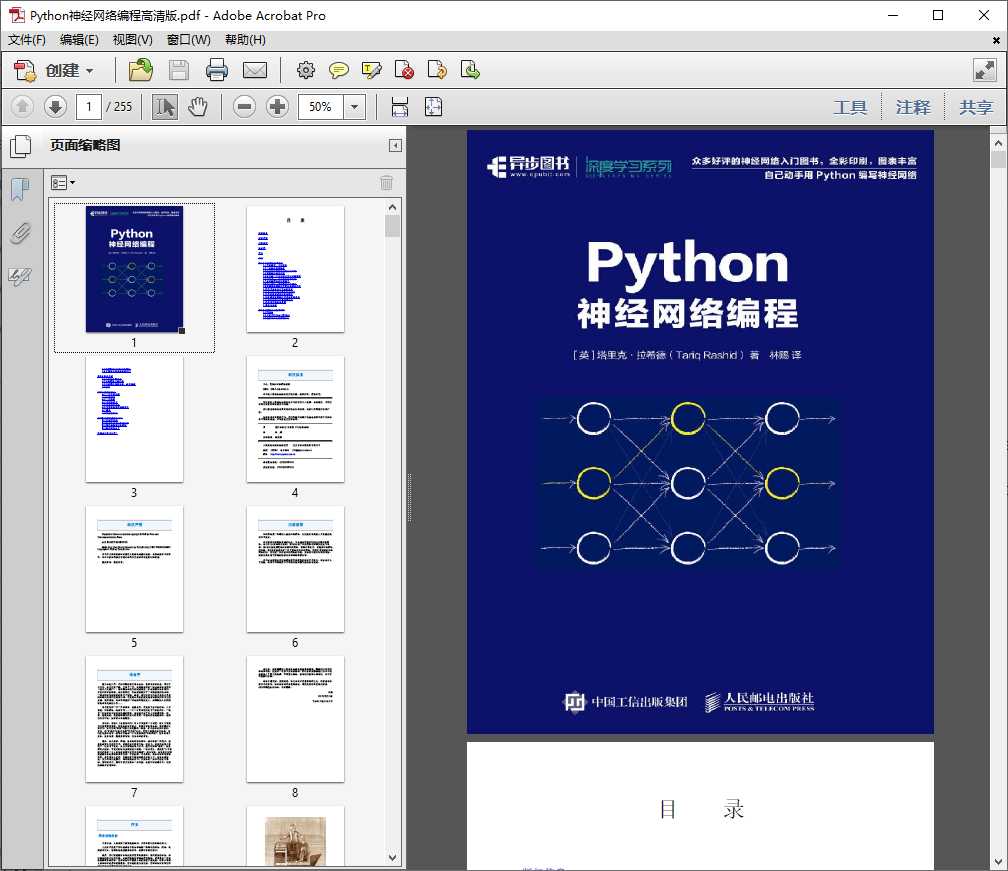The image size is (1008, 871).
Task: Open the Attachments paperclip panel
Action: tap(20, 233)
